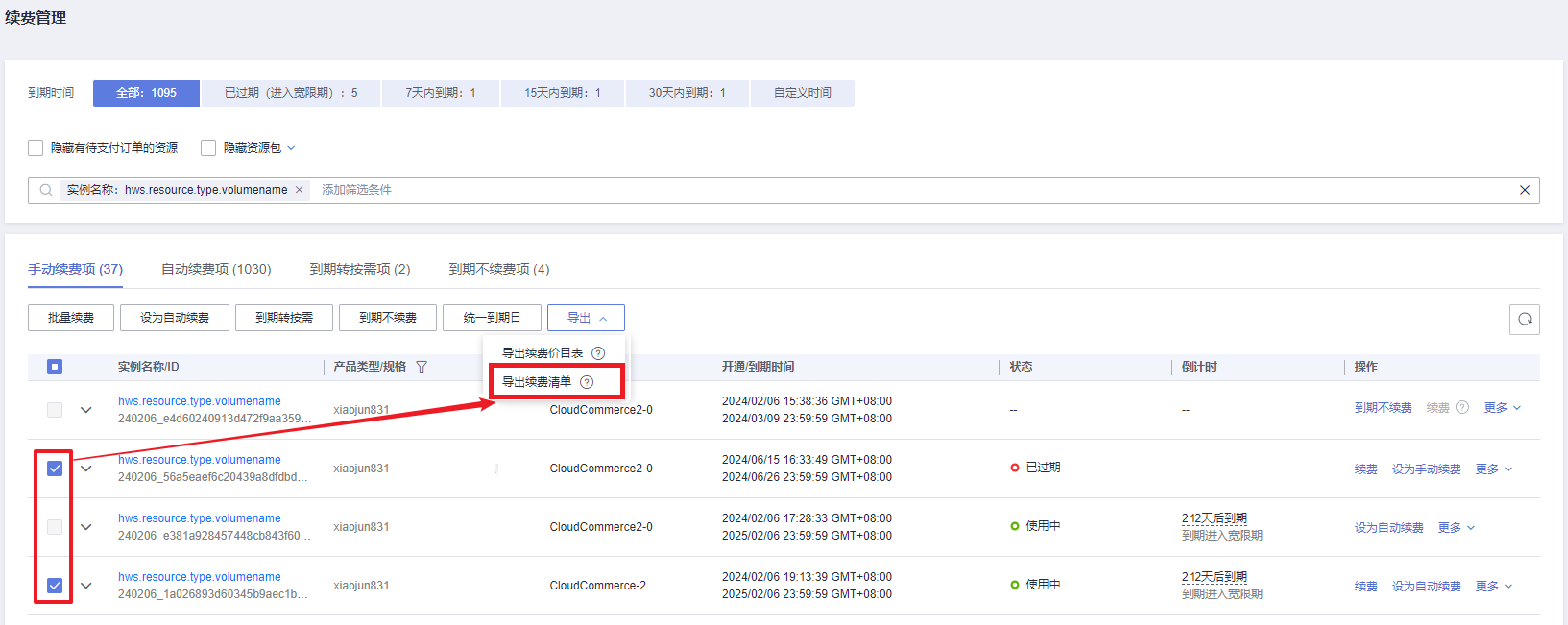Click help icon beside 导出续费价目表
The image size is (1568, 625).
[598, 353]
